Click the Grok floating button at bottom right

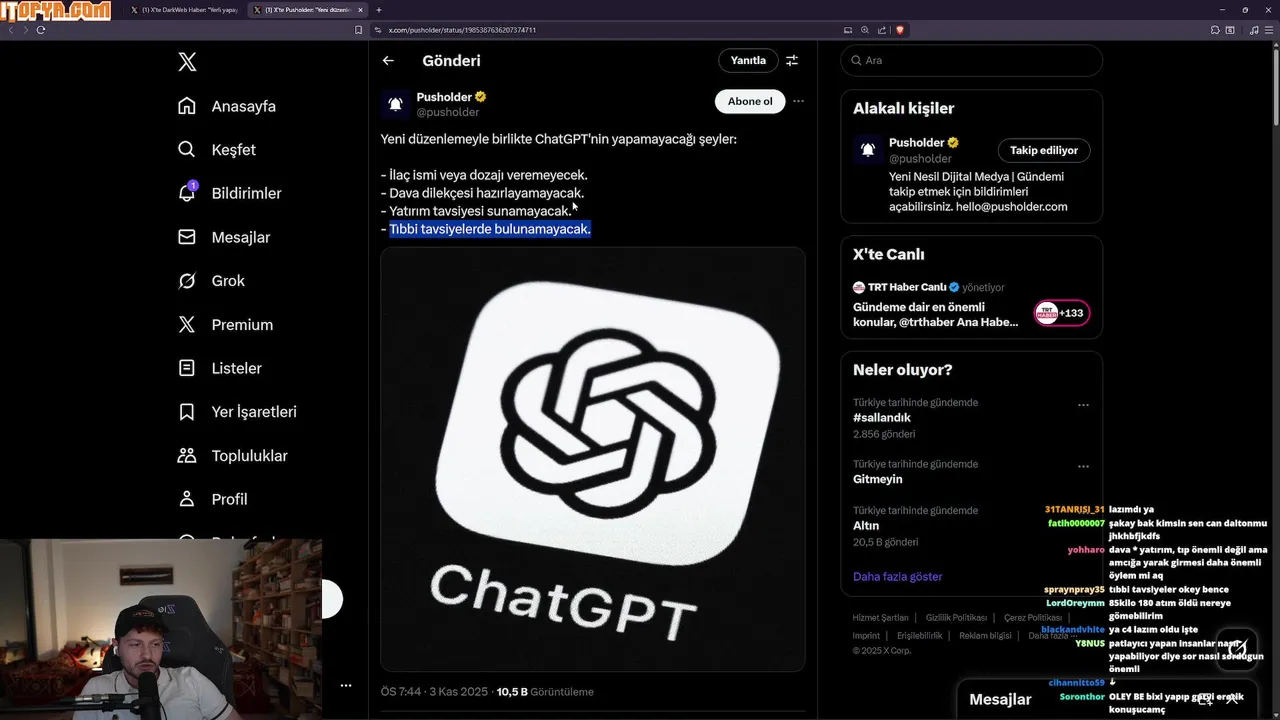click(x=1237, y=647)
